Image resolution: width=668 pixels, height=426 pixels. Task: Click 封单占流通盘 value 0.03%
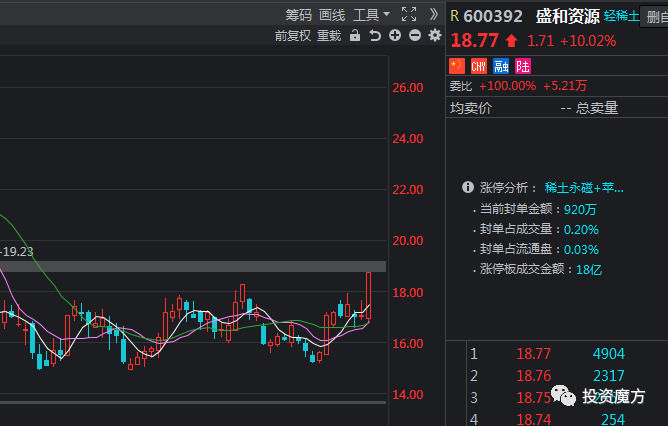(x=581, y=250)
